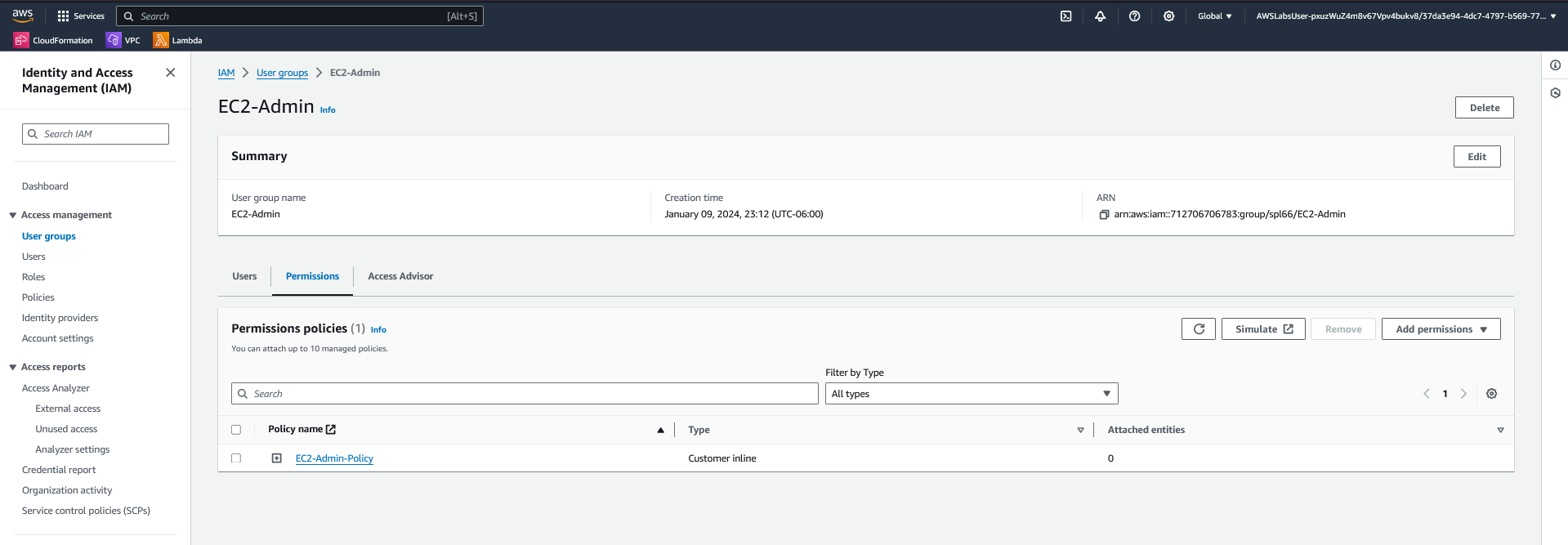Image resolution: width=1568 pixels, height=545 pixels.
Task: Open the AWSLabsUser account menu
Action: (1406, 16)
